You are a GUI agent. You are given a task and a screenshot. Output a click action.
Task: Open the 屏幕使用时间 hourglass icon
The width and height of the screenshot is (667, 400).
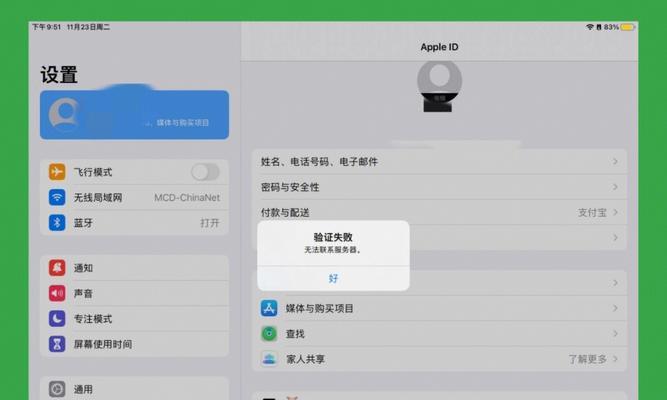point(57,344)
